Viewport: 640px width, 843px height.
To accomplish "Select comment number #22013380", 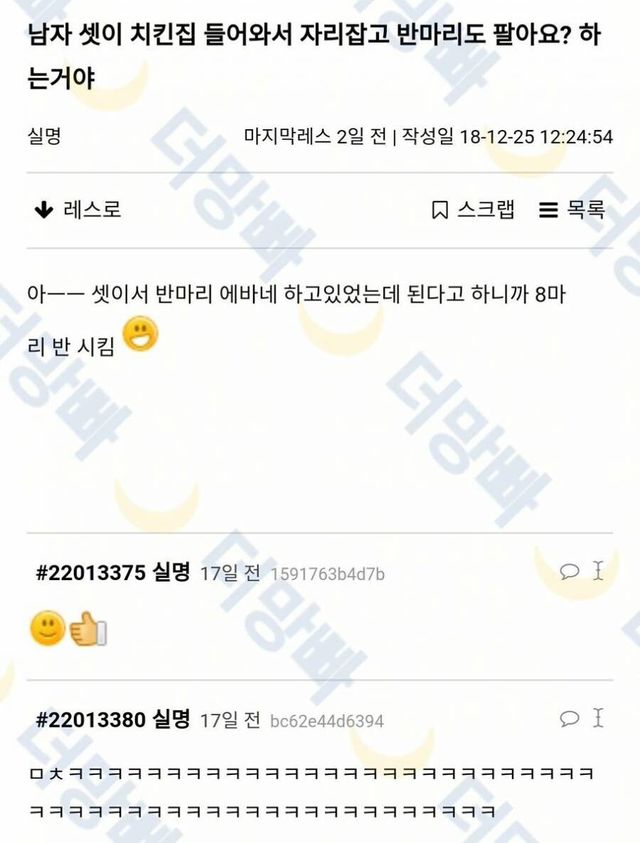I will pyautogui.click(x=91, y=720).
